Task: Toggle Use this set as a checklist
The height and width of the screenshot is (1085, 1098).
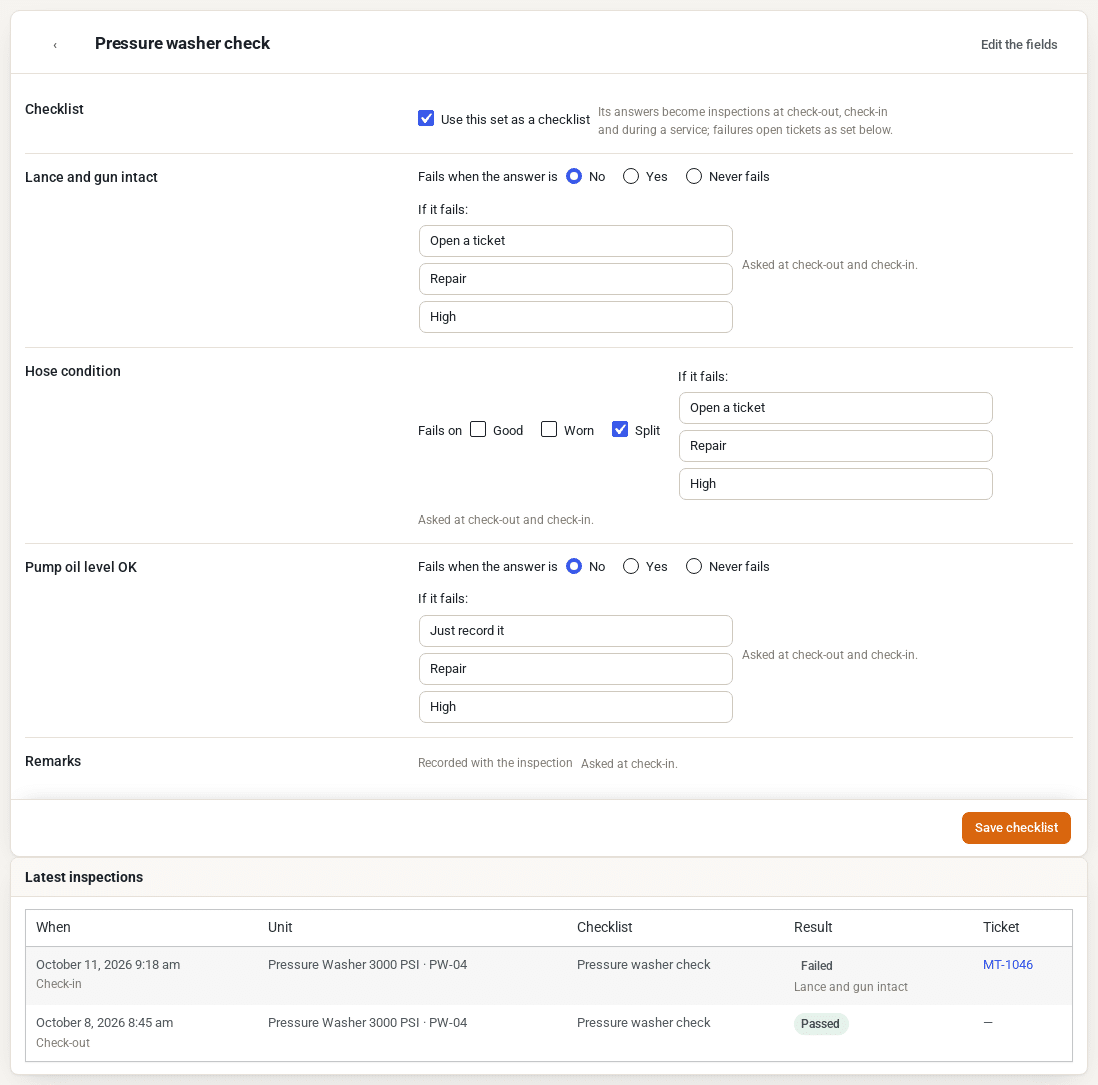Action: coord(426,118)
